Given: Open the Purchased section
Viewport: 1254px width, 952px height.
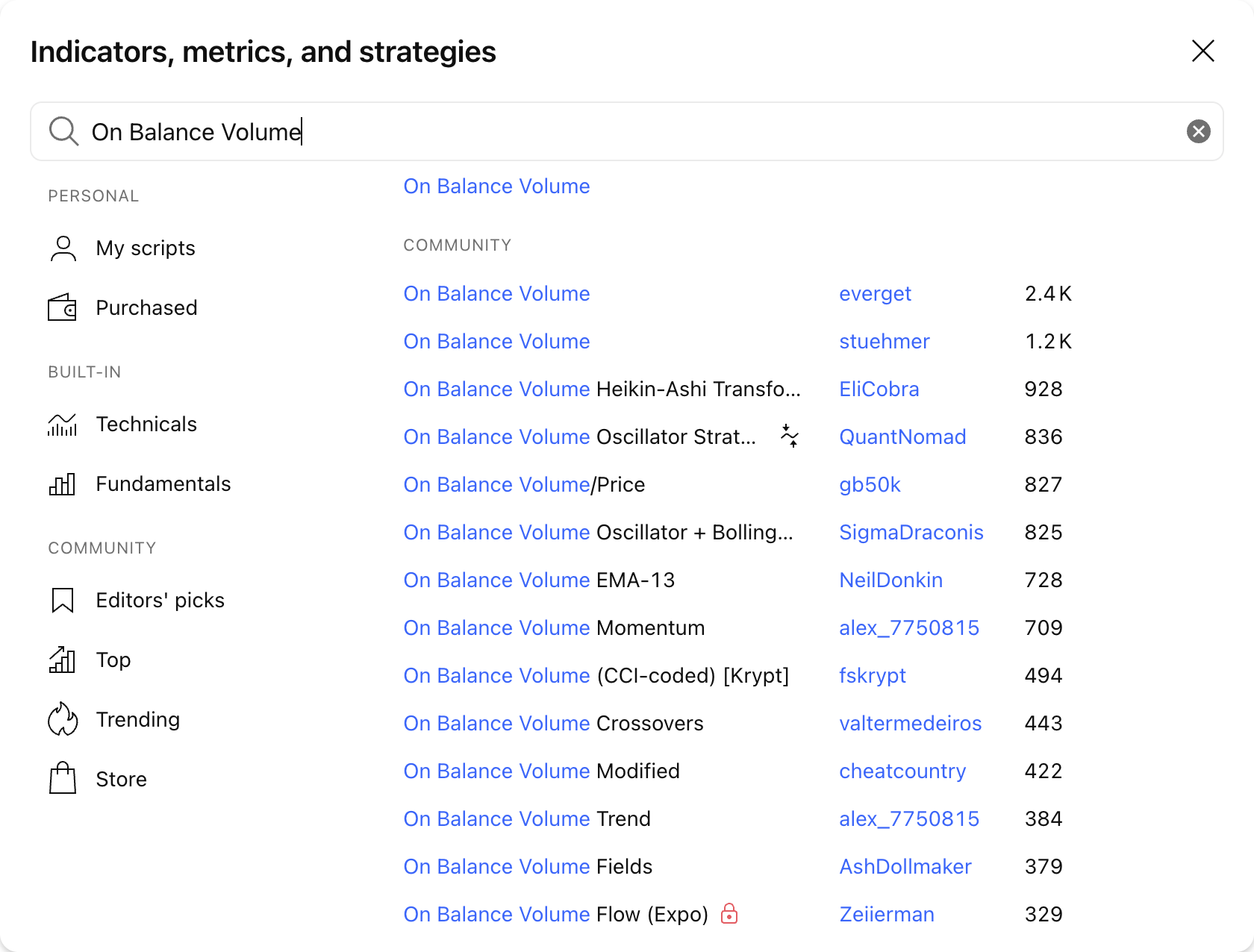Looking at the screenshot, I should click(147, 307).
